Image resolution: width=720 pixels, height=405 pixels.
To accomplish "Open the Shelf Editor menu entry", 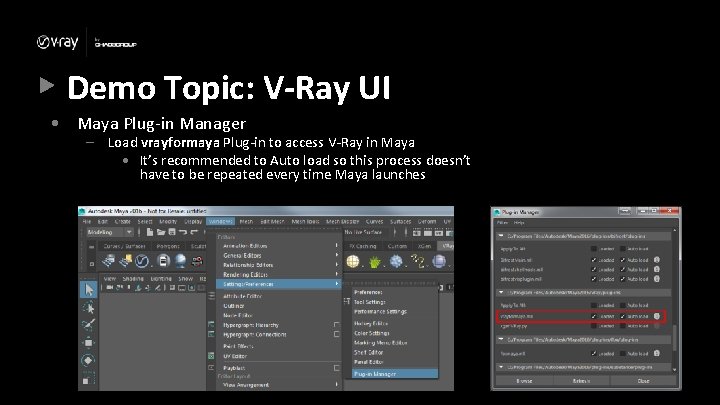I will click(x=368, y=352).
